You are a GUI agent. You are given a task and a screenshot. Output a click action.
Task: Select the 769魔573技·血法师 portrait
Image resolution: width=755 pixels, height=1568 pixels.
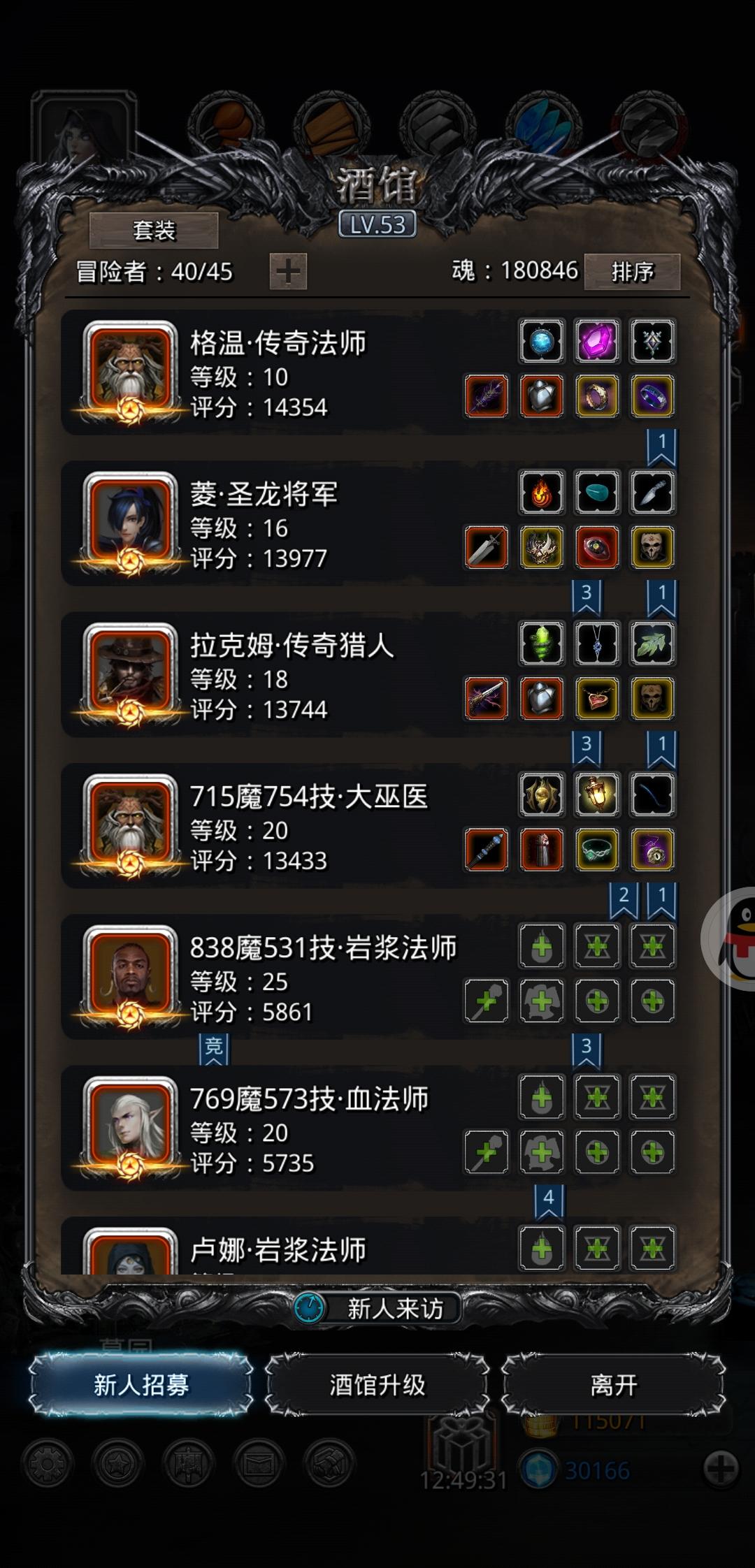[130, 1127]
